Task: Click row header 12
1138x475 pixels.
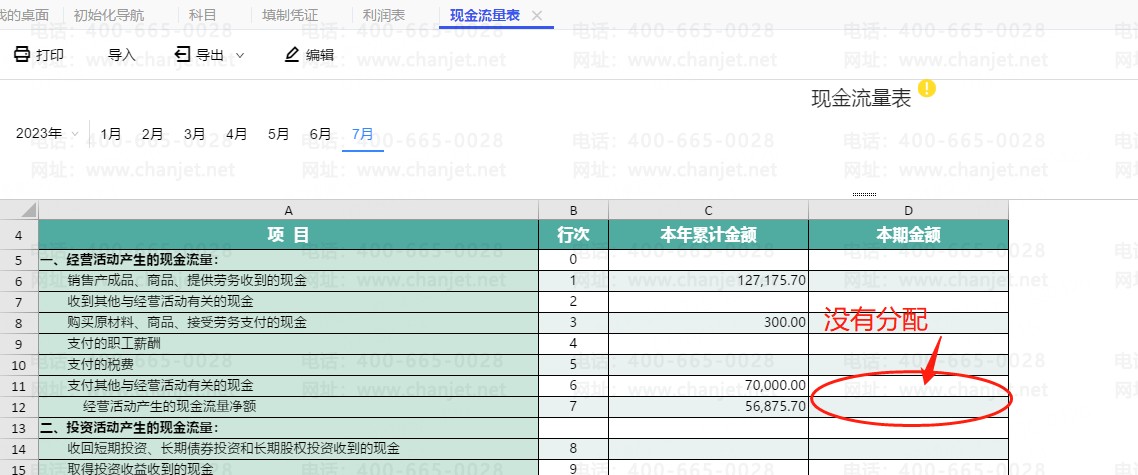Action: click(x=19, y=406)
